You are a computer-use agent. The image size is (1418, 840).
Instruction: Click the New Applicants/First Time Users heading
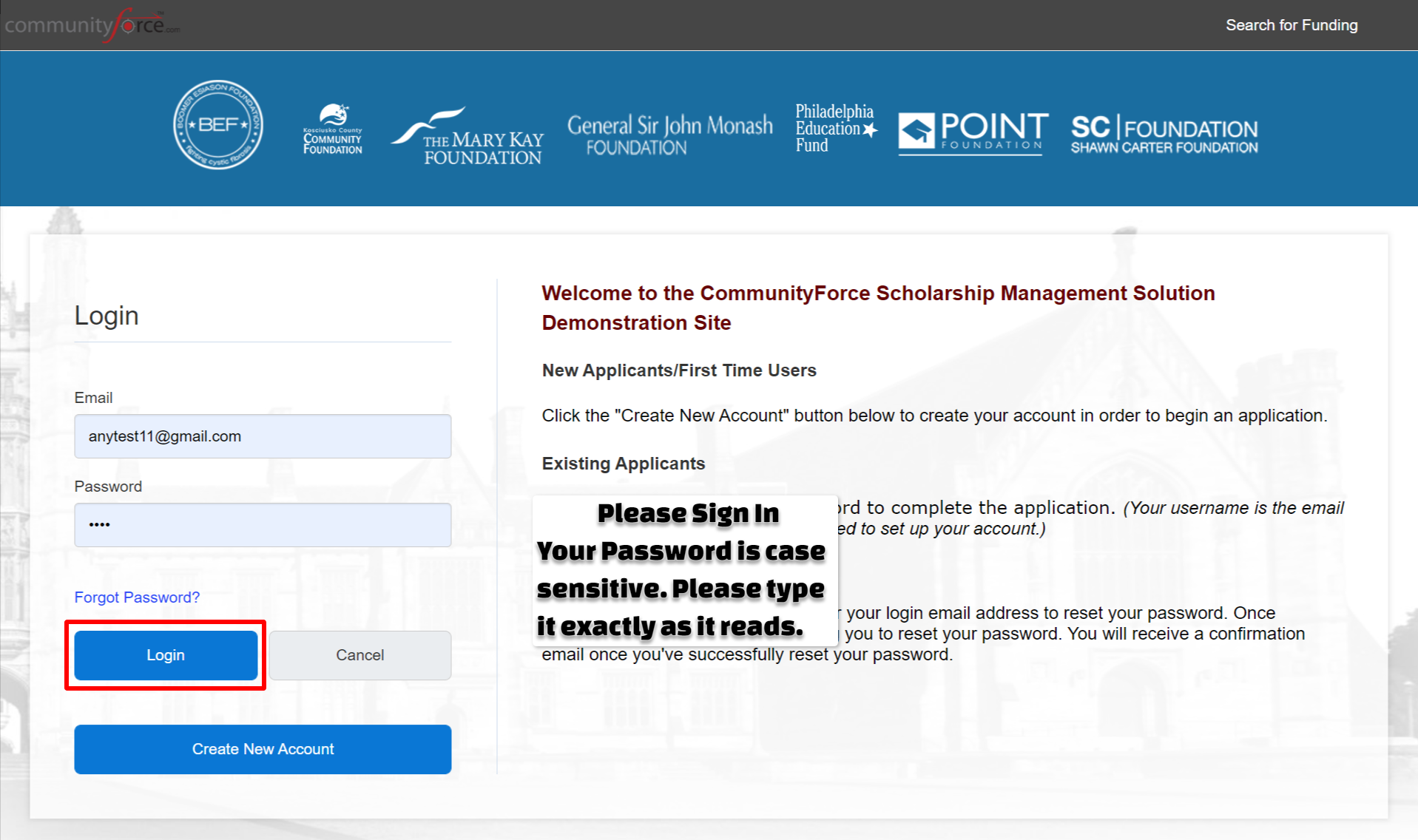[x=678, y=370]
